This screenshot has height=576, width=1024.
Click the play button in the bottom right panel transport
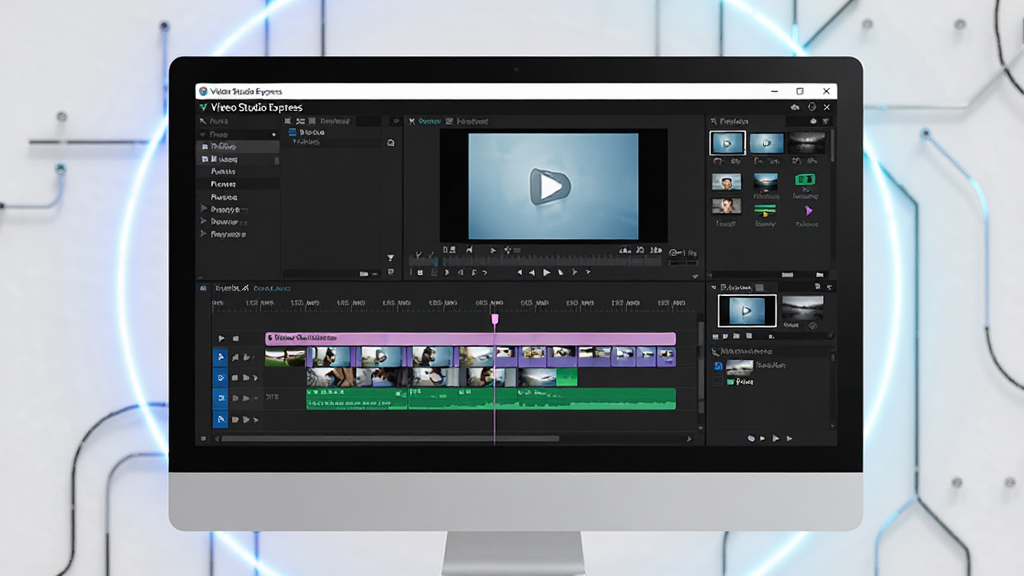776,438
